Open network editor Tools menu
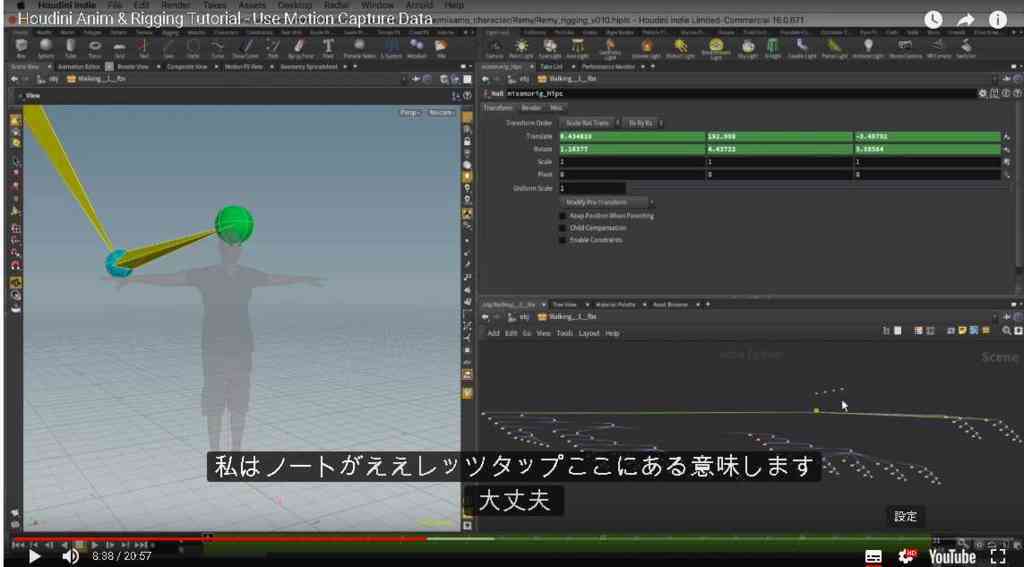The width and height of the screenshot is (1024, 567). click(564, 333)
